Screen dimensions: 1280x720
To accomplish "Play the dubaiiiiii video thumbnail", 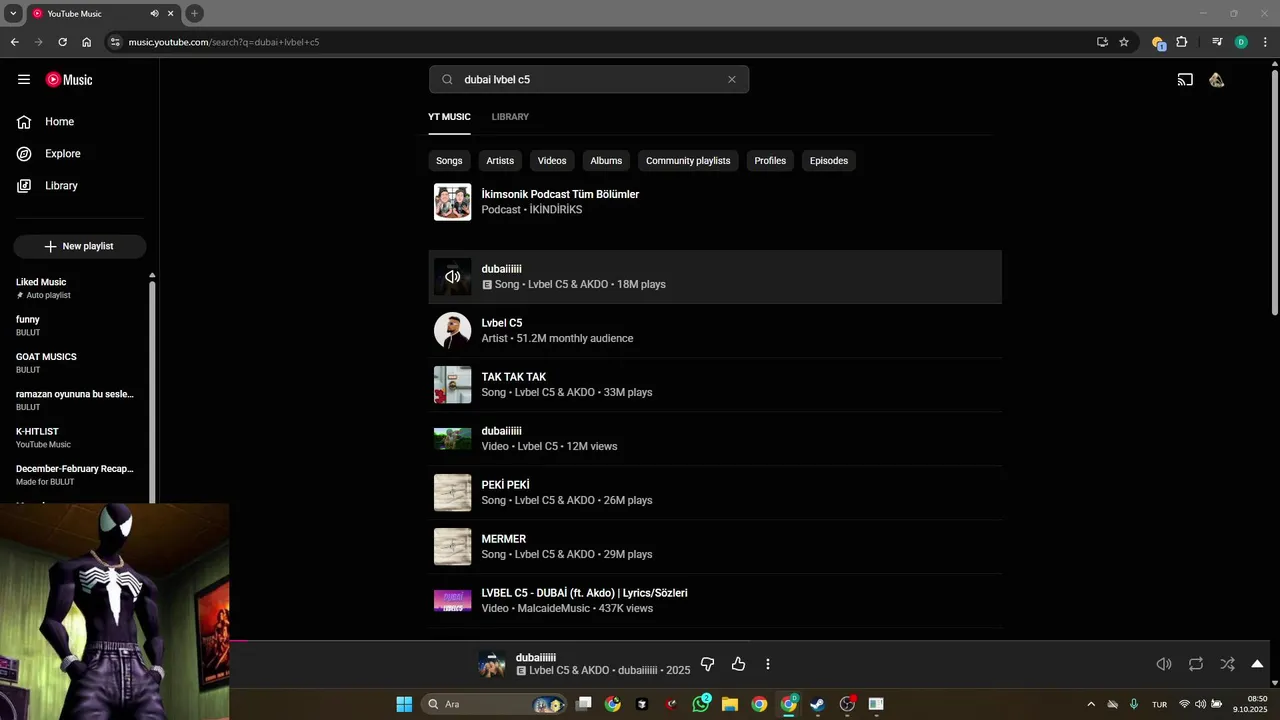I will point(452,439).
